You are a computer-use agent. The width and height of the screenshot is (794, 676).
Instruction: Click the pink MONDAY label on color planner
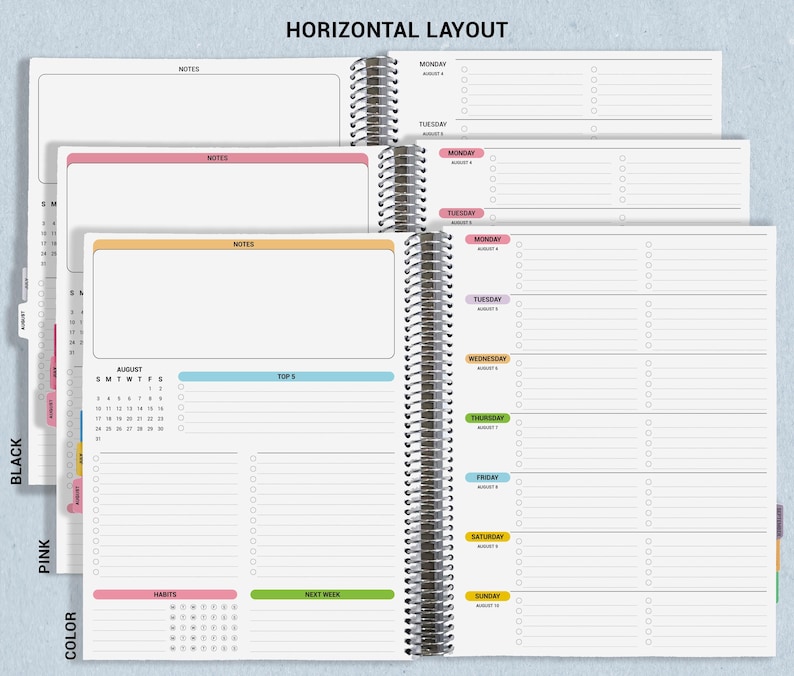tap(488, 239)
